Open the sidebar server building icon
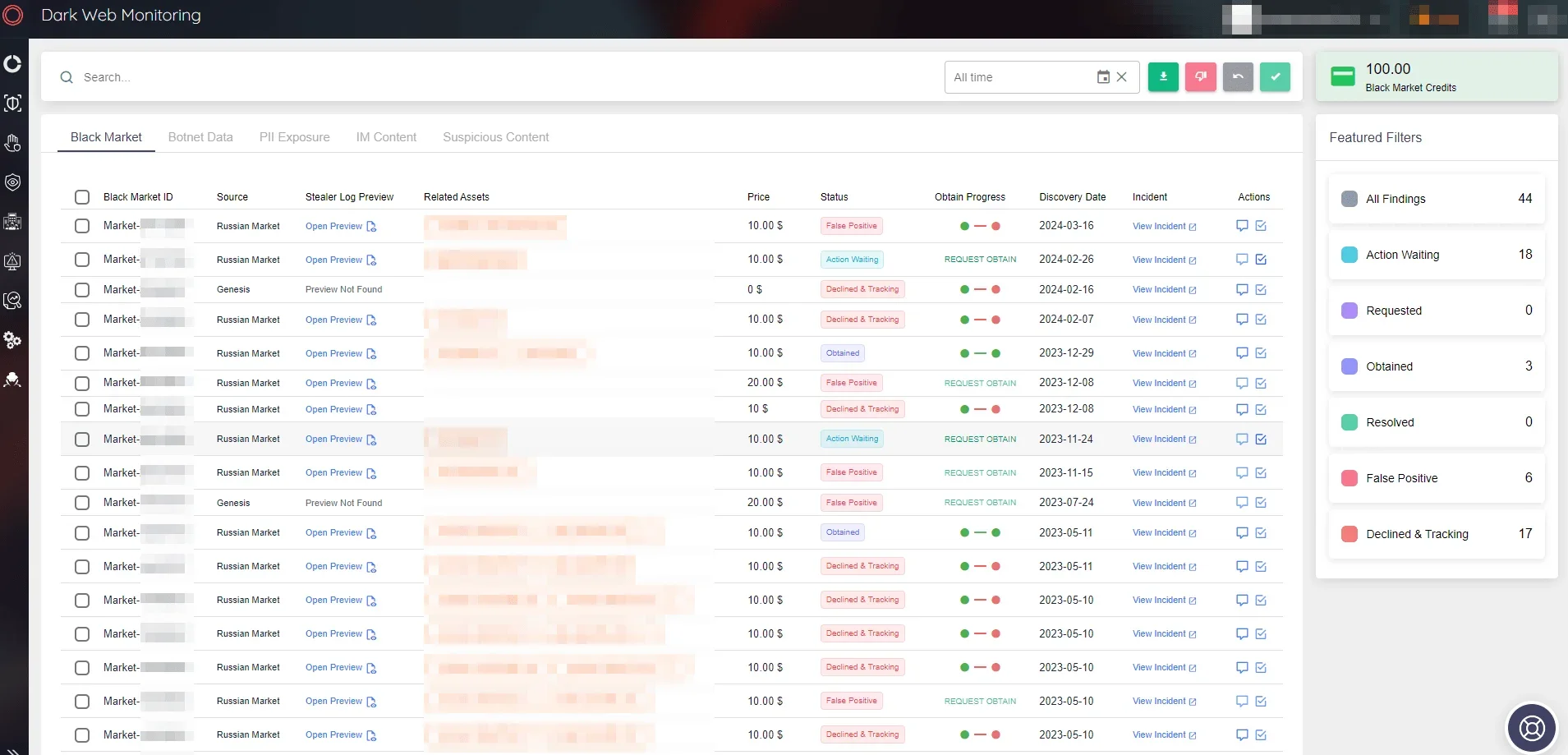Screen dimensions: 1568x755 click(13, 222)
